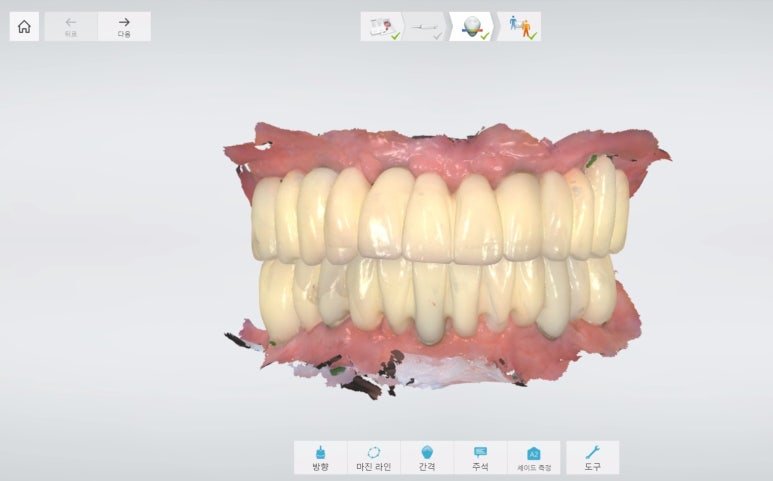Screen dimensions: 773x481
Task: Select the 마진 라인 (margin line) tool
Action: pyautogui.click(x=374, y=458)
